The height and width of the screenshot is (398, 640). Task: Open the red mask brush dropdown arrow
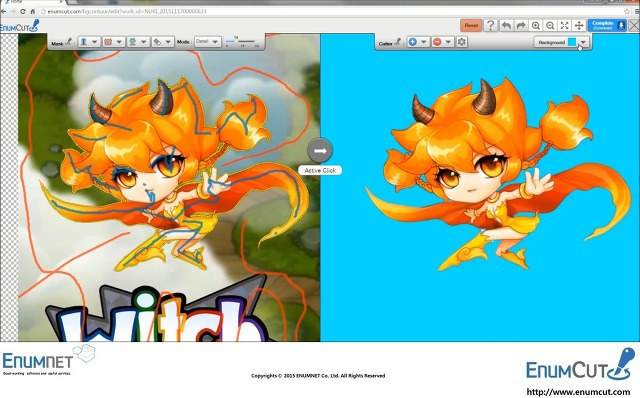pos(119,42)
